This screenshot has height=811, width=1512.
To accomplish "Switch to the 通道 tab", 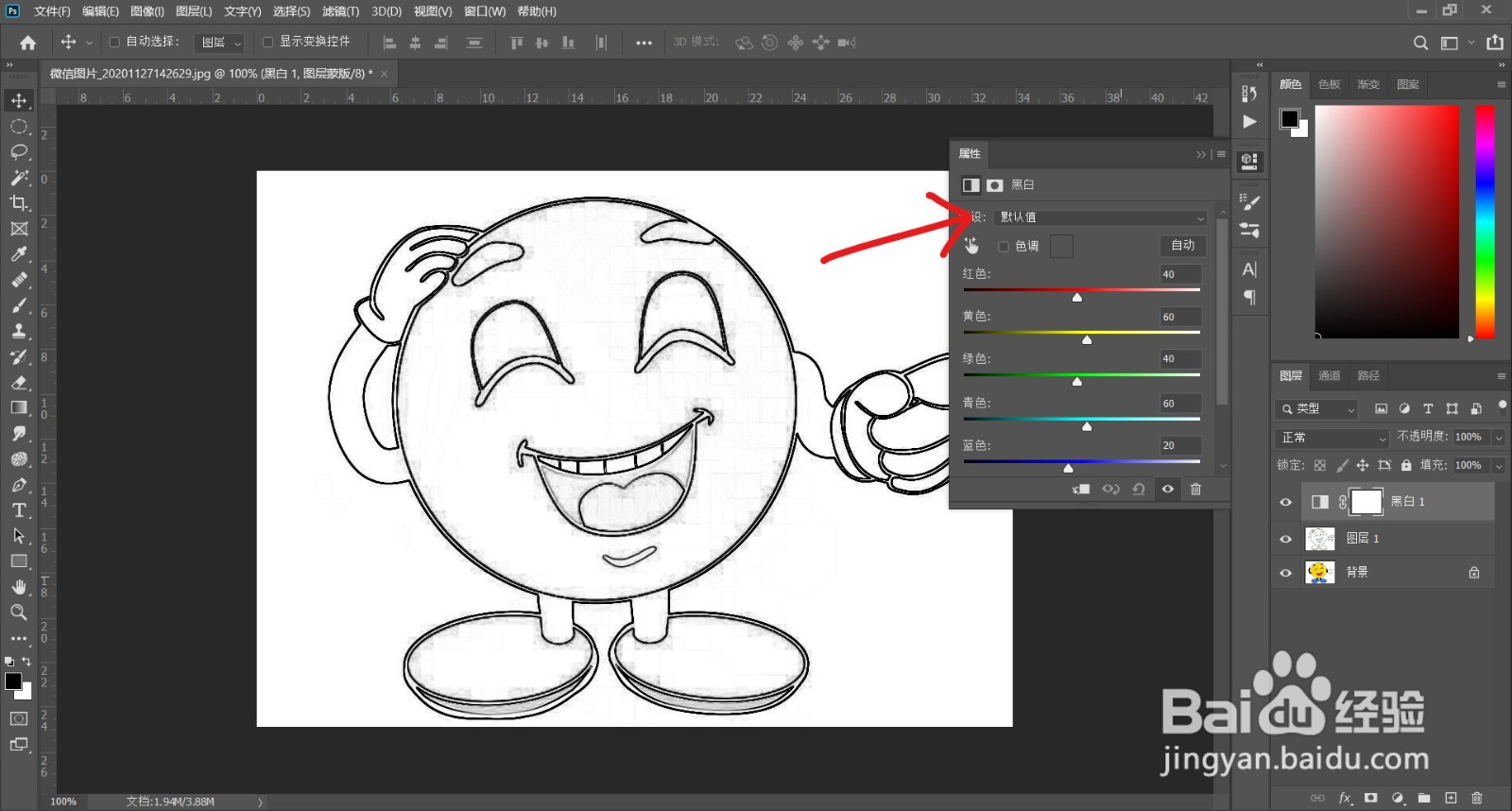I will click(1330, 375).
